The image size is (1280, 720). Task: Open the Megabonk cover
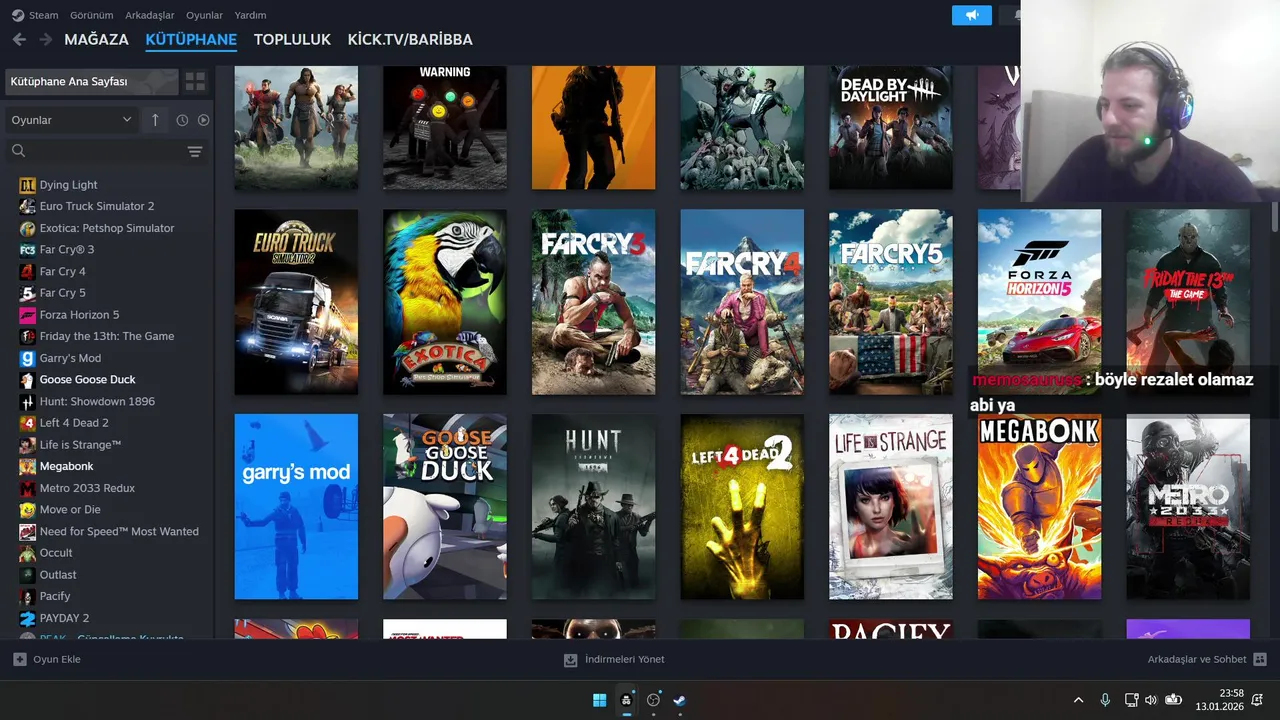pos(1040,507)
